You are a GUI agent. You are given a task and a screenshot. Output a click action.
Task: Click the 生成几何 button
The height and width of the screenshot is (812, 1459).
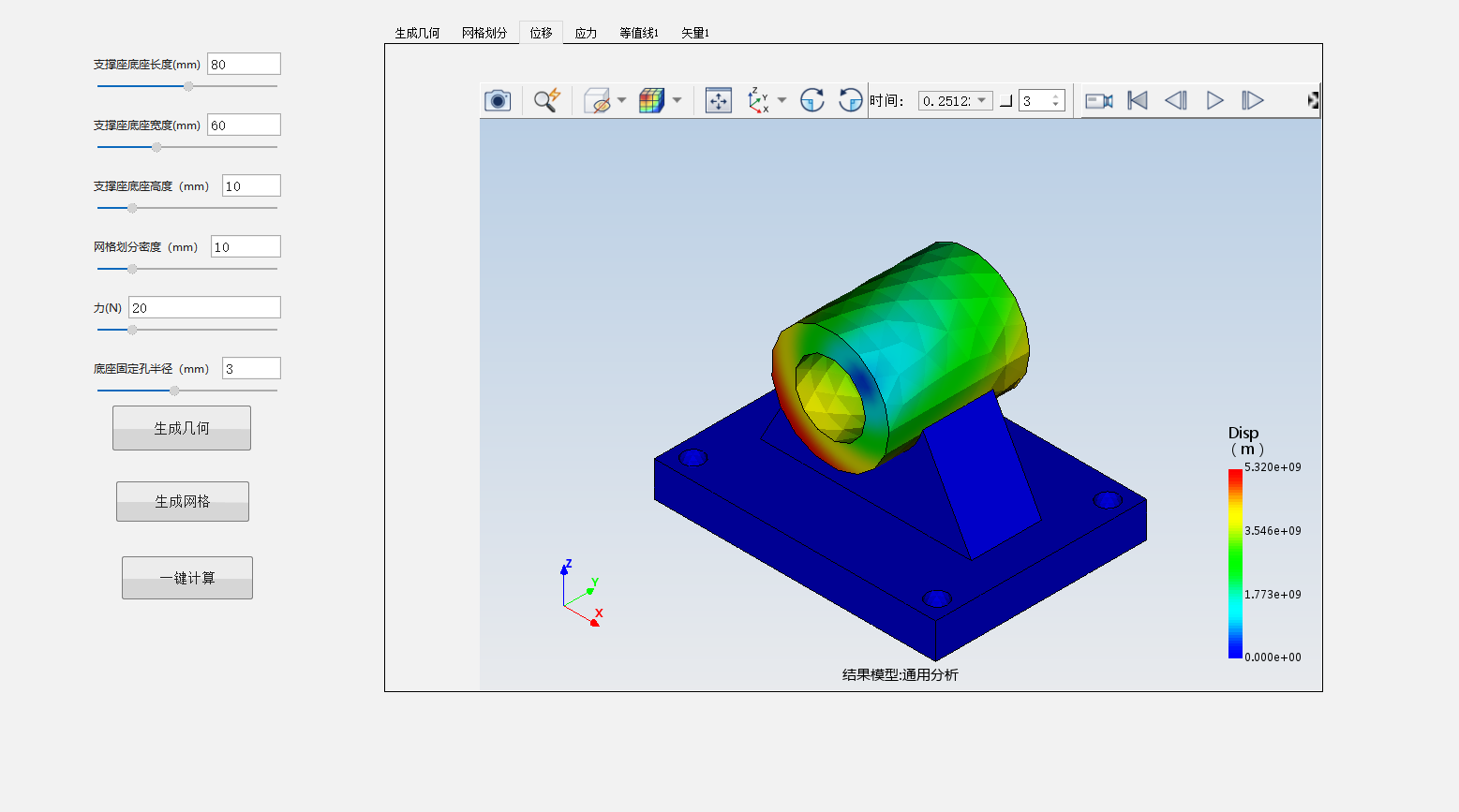[182, 428]
